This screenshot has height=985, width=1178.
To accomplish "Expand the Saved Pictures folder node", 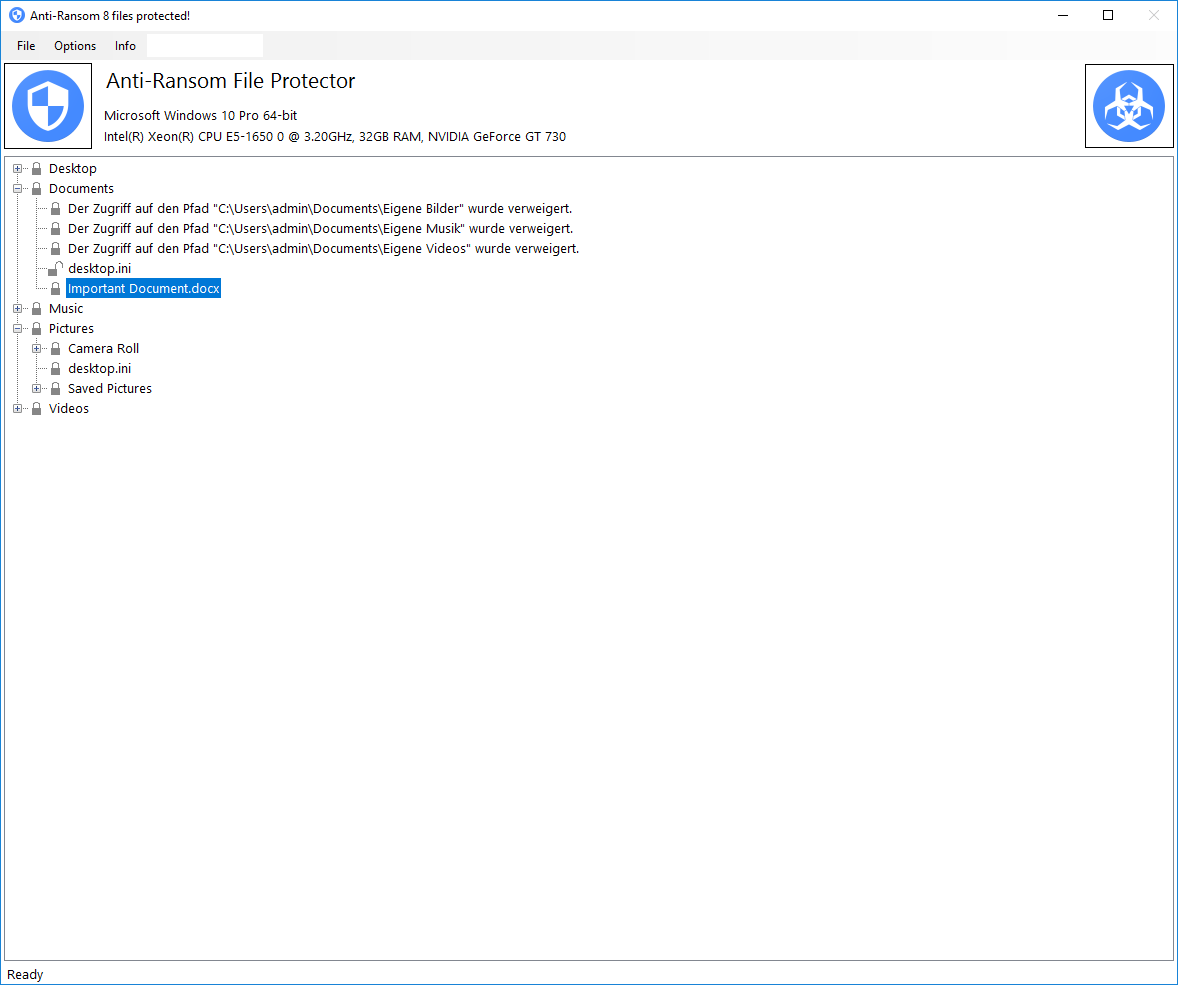I will click(x=36, y=388).
